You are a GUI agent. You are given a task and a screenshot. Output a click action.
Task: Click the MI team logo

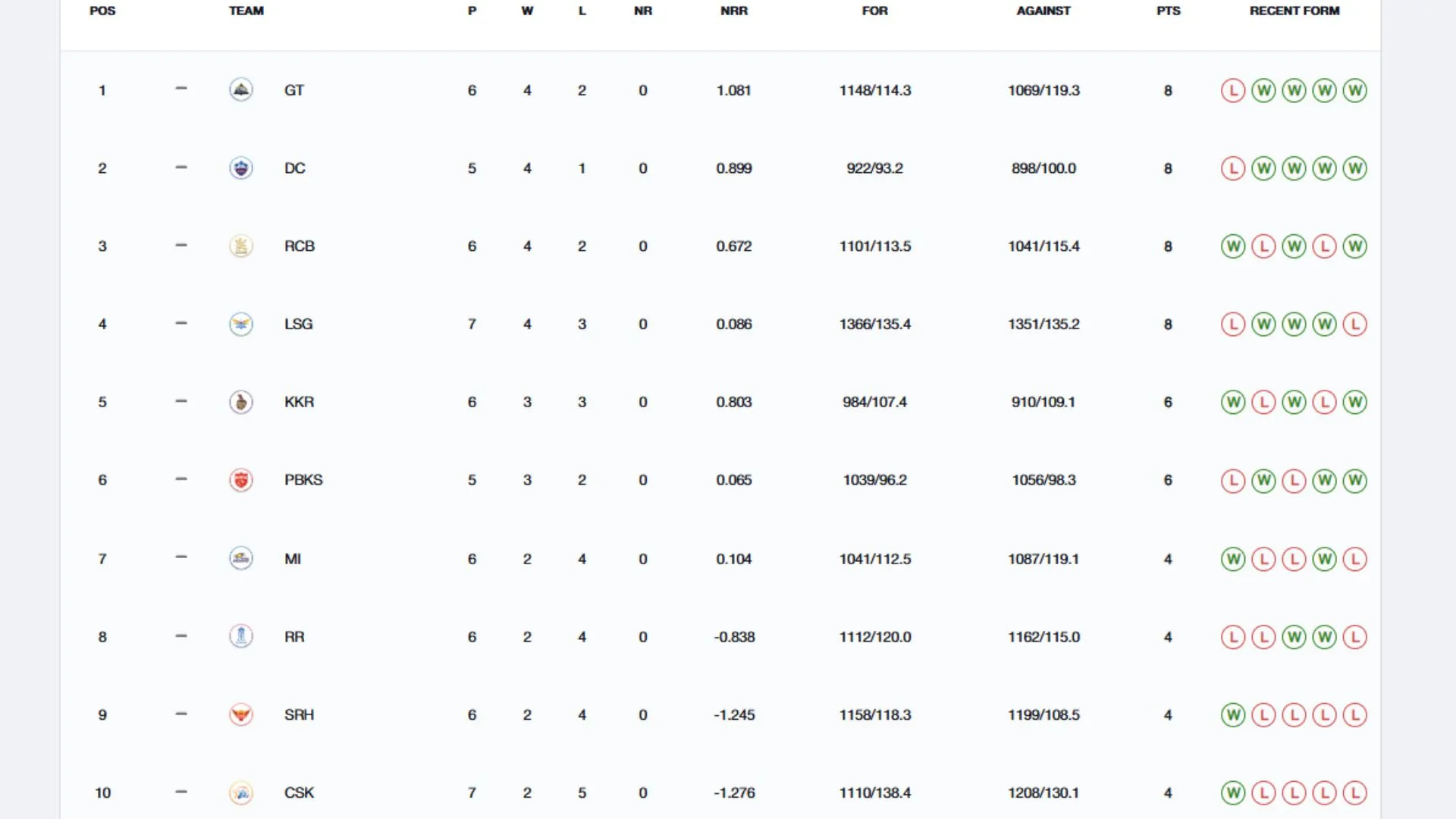coord(241,559)
